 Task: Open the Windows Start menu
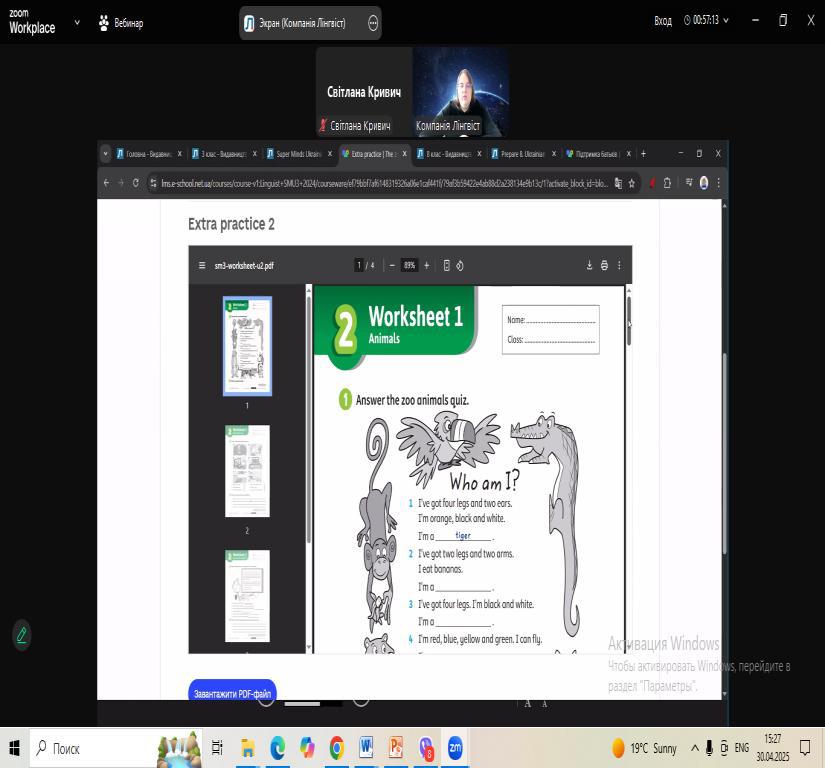click(14, 748)
